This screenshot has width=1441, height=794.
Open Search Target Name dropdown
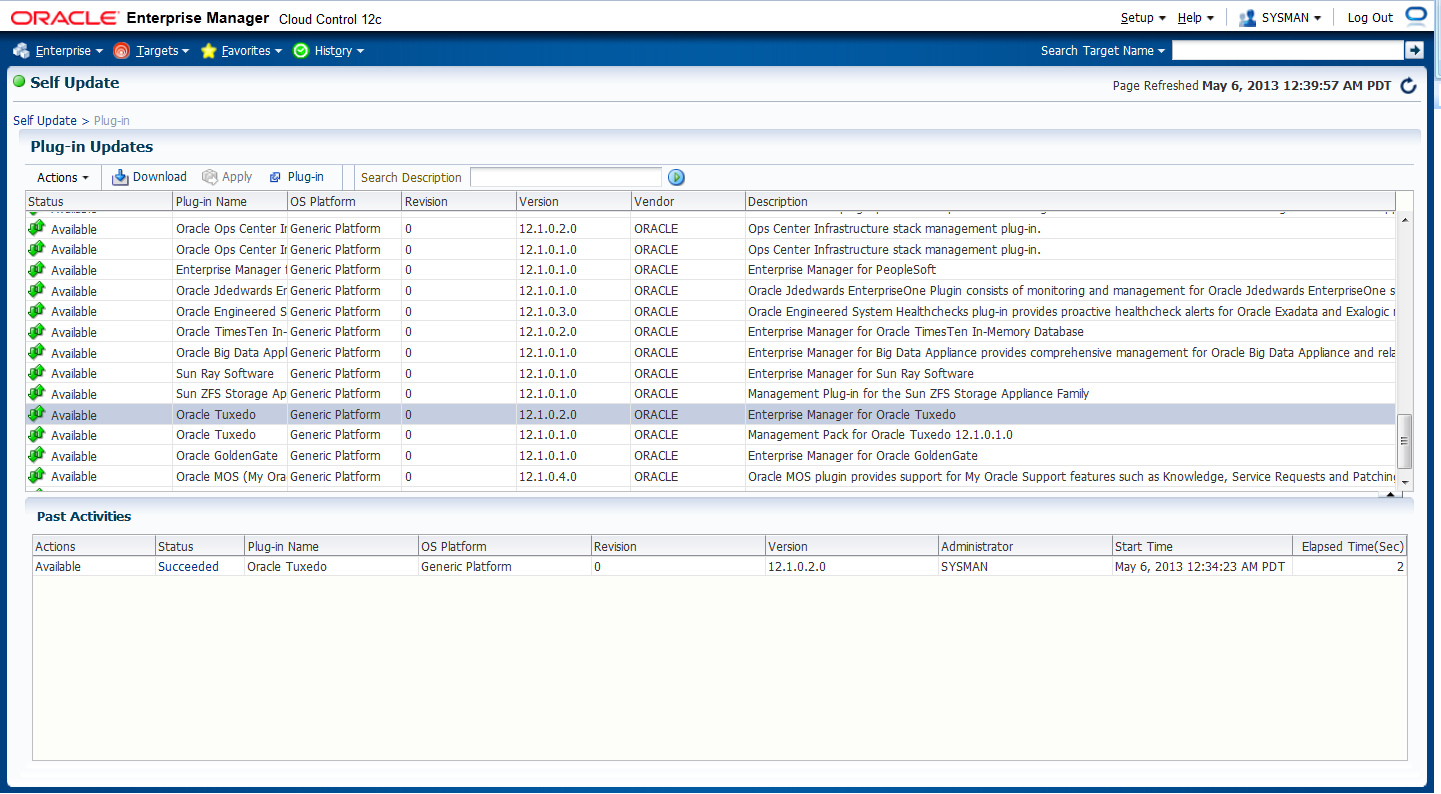pos(1103,51)
